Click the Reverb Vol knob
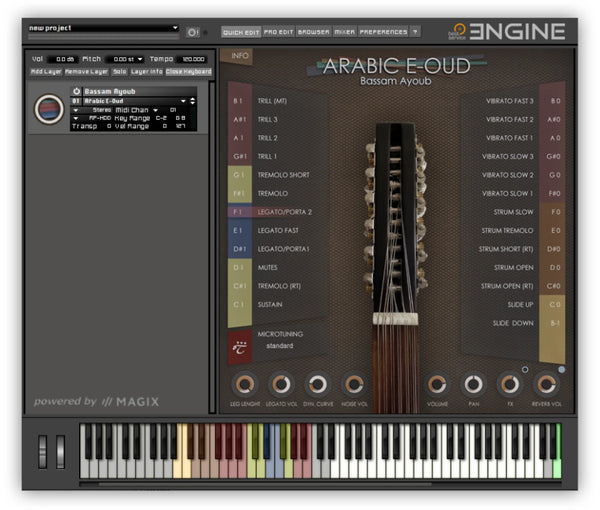Viewport: 600px width, 510px height. (x=546, y=384)
